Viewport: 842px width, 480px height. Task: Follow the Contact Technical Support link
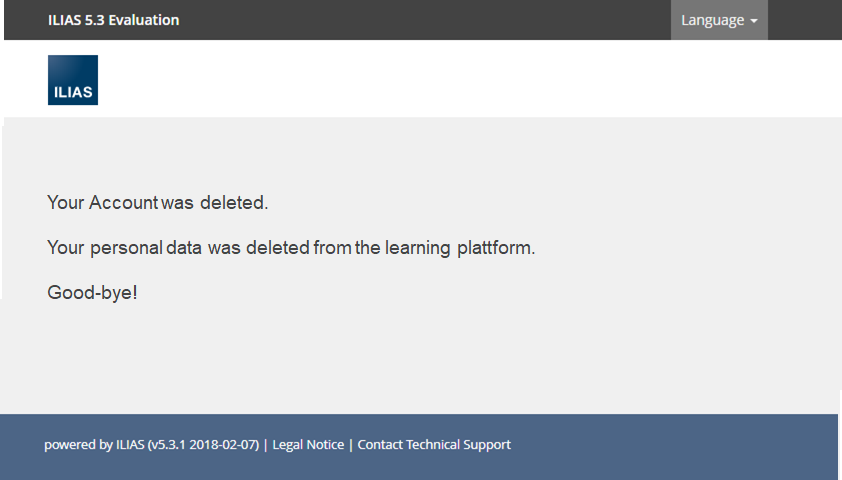tap(434, 445)
